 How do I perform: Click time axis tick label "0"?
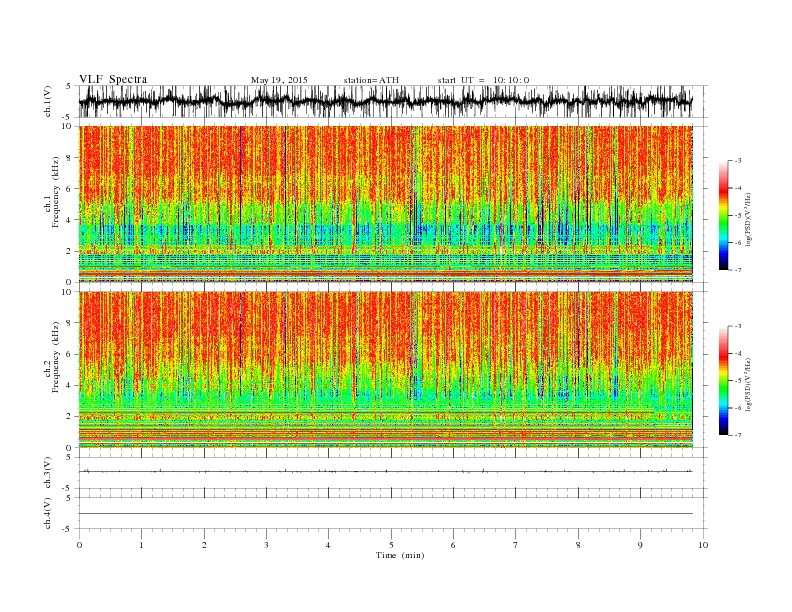(x=79, y=545)
